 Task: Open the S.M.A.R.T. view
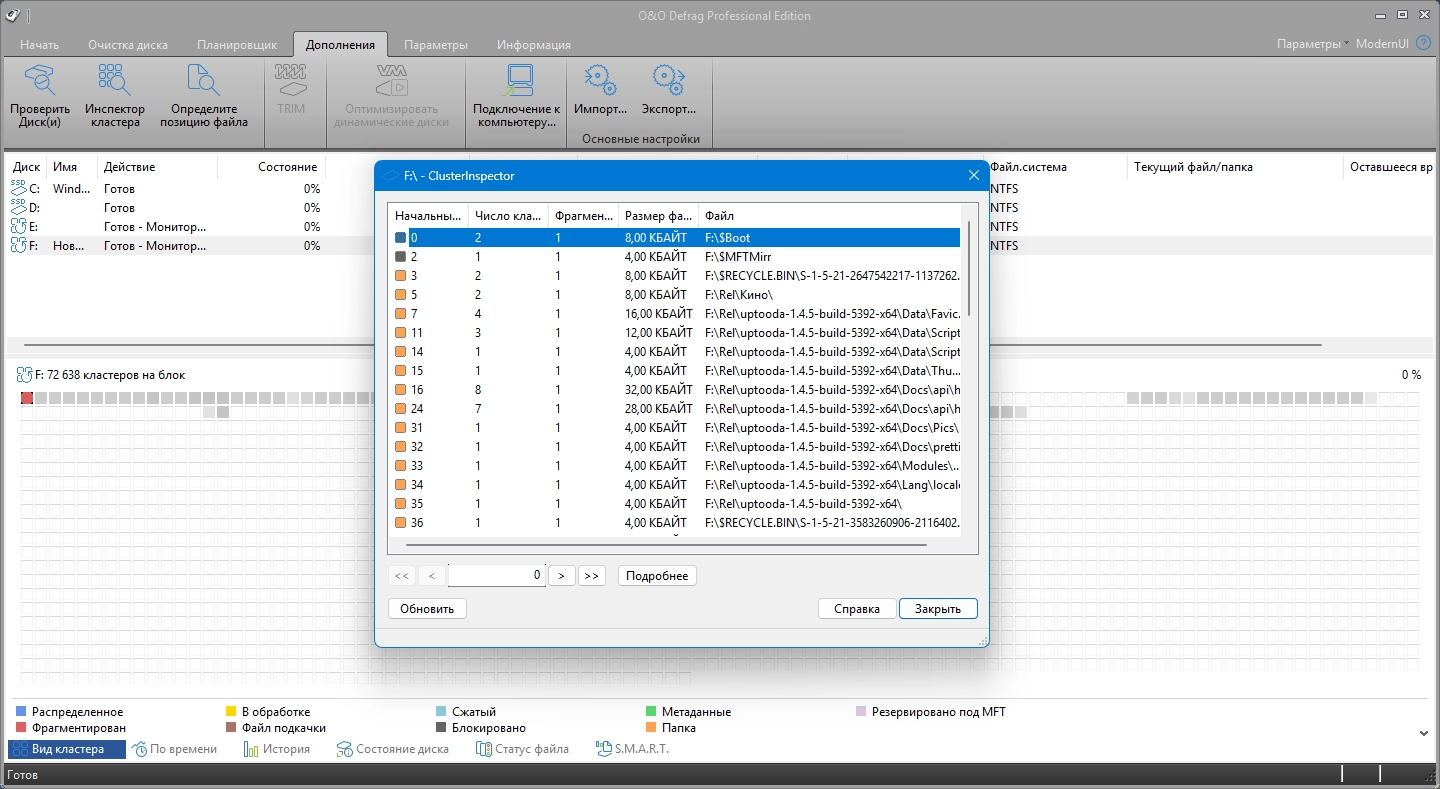coord(632,749)
